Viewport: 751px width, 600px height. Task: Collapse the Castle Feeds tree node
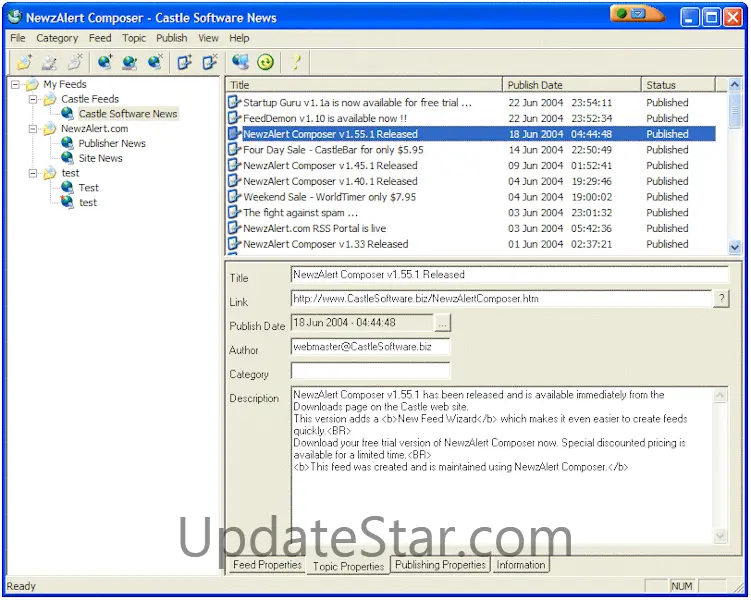click(33, 100)
